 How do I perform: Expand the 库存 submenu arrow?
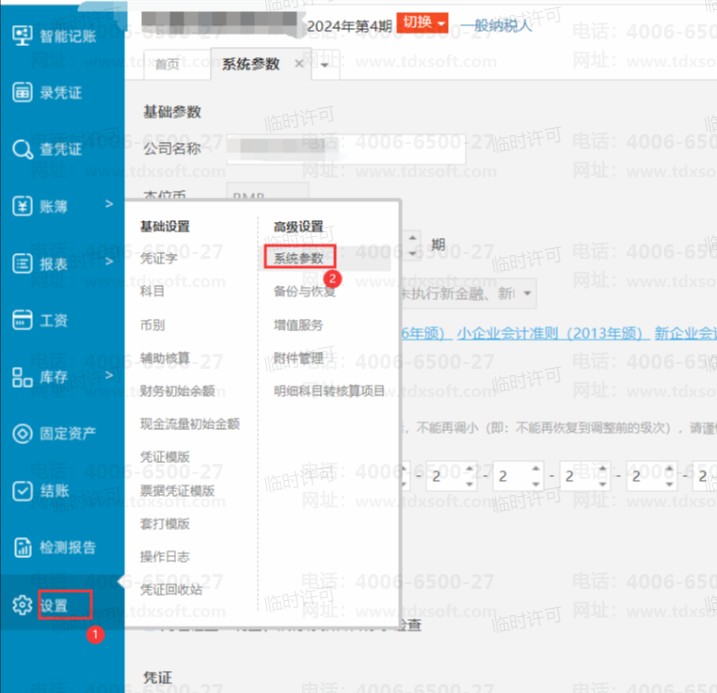coord(108,377)
